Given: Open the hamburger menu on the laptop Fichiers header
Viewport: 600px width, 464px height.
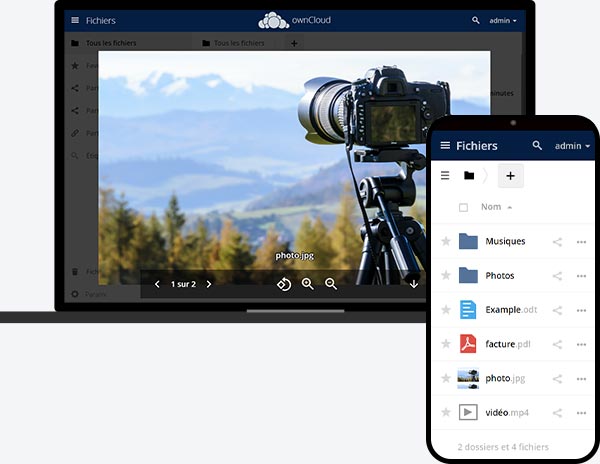Looking at the screenshot, I should pos(75,20).
